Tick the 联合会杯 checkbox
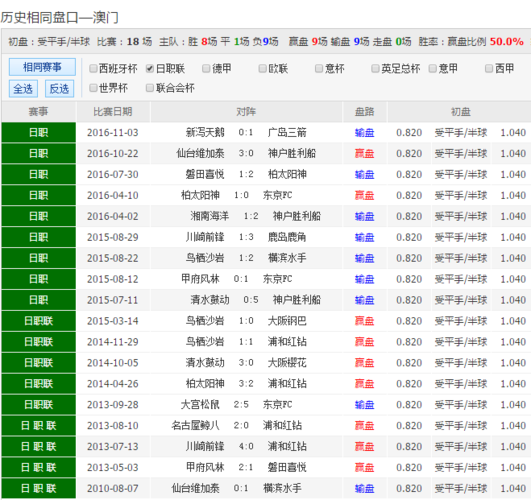 coord(150,88)
